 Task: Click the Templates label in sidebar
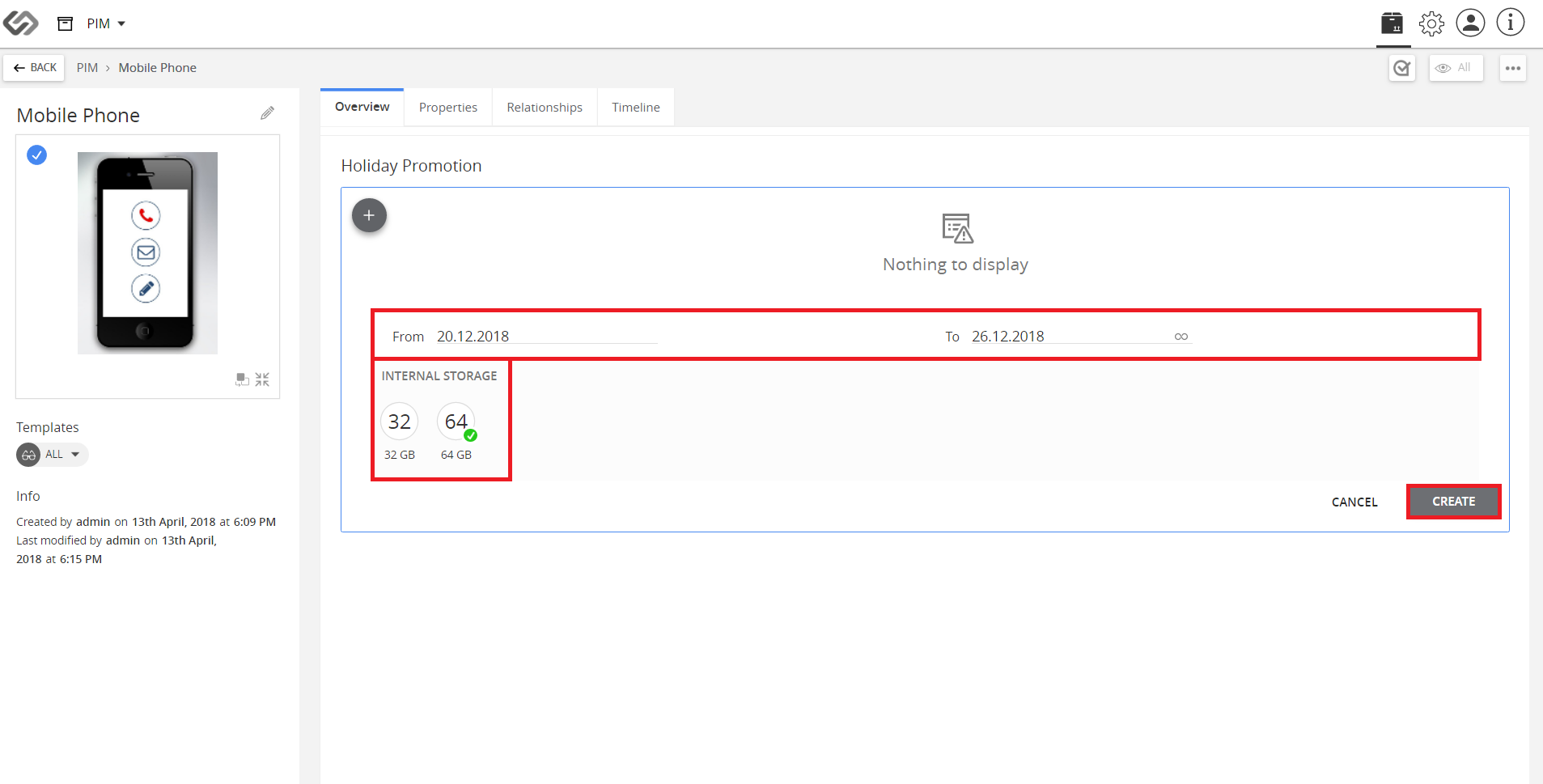click(x=48, y=427)
